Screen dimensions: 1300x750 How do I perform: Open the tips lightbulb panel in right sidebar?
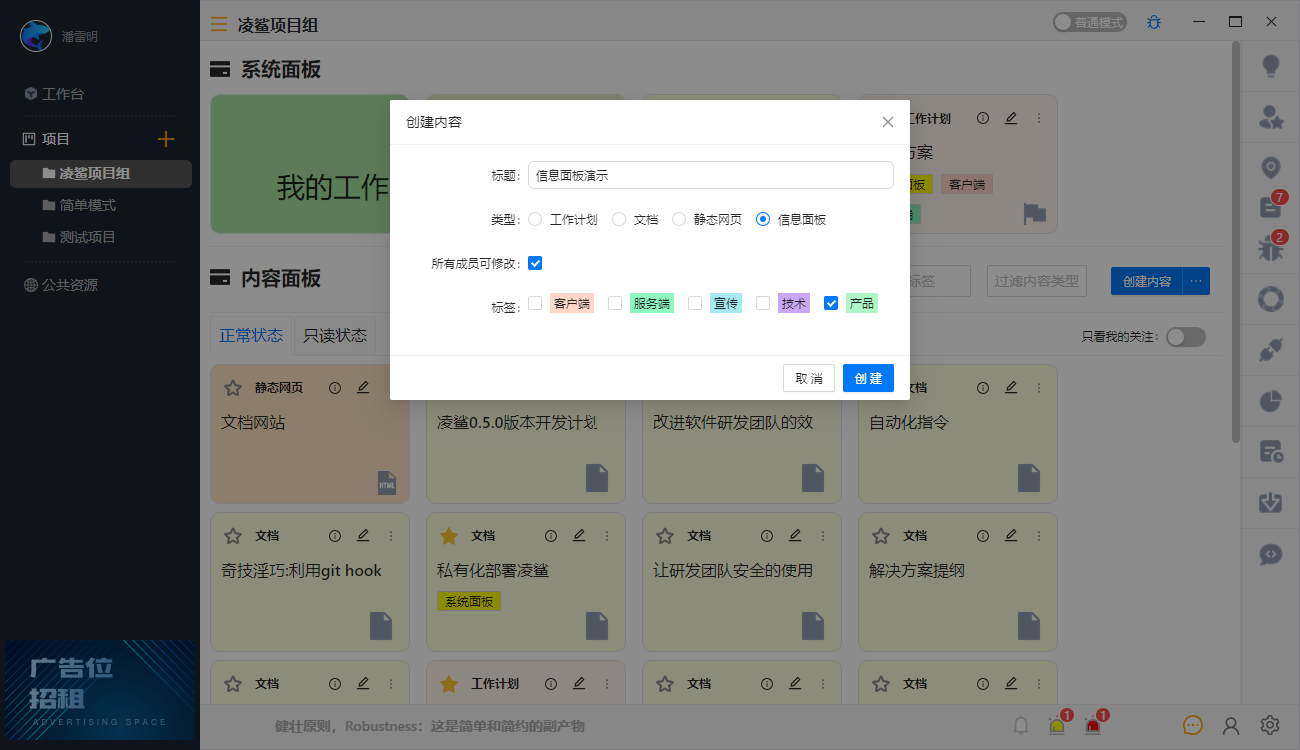(x=1271, y=66)
